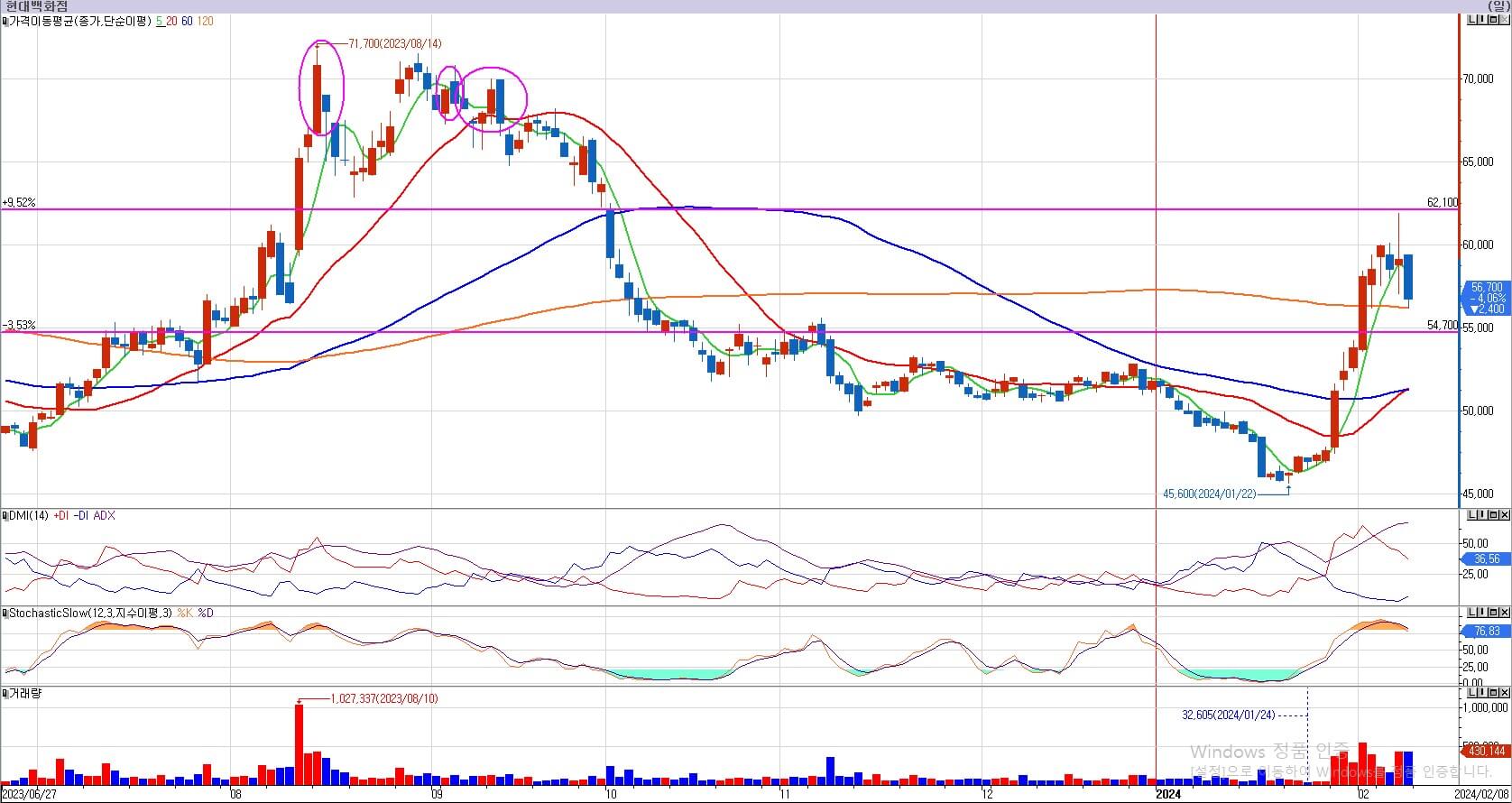Click the DMI current value tag 36,56

pyautogui.click(x=1486, y=559)
